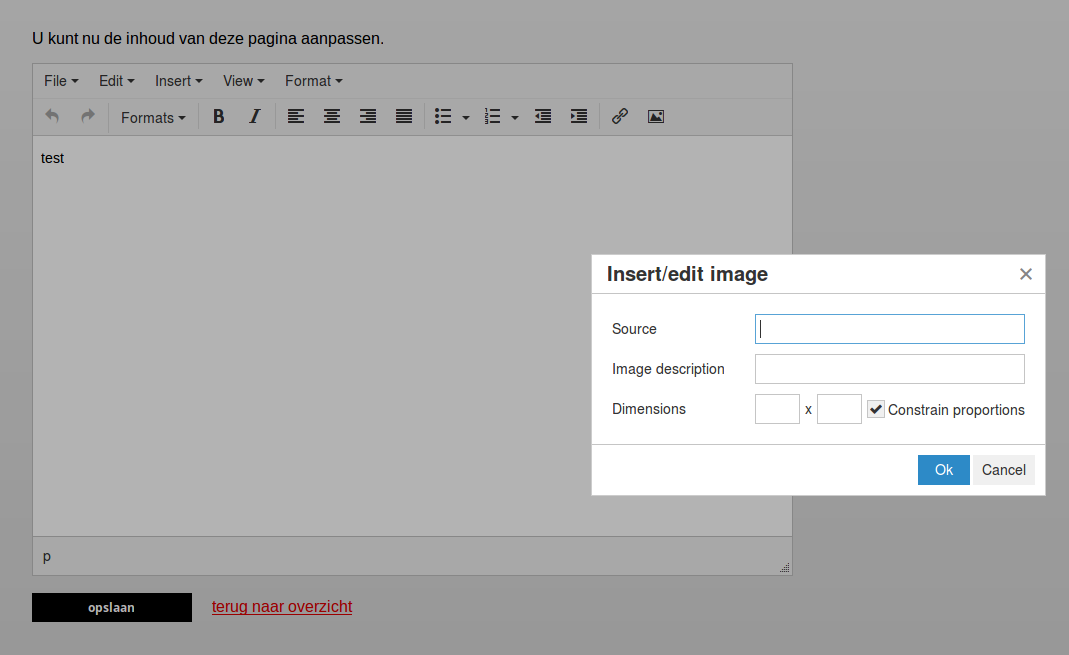
Task: Select the p element path in status bar
Action: tap(47, 557)
